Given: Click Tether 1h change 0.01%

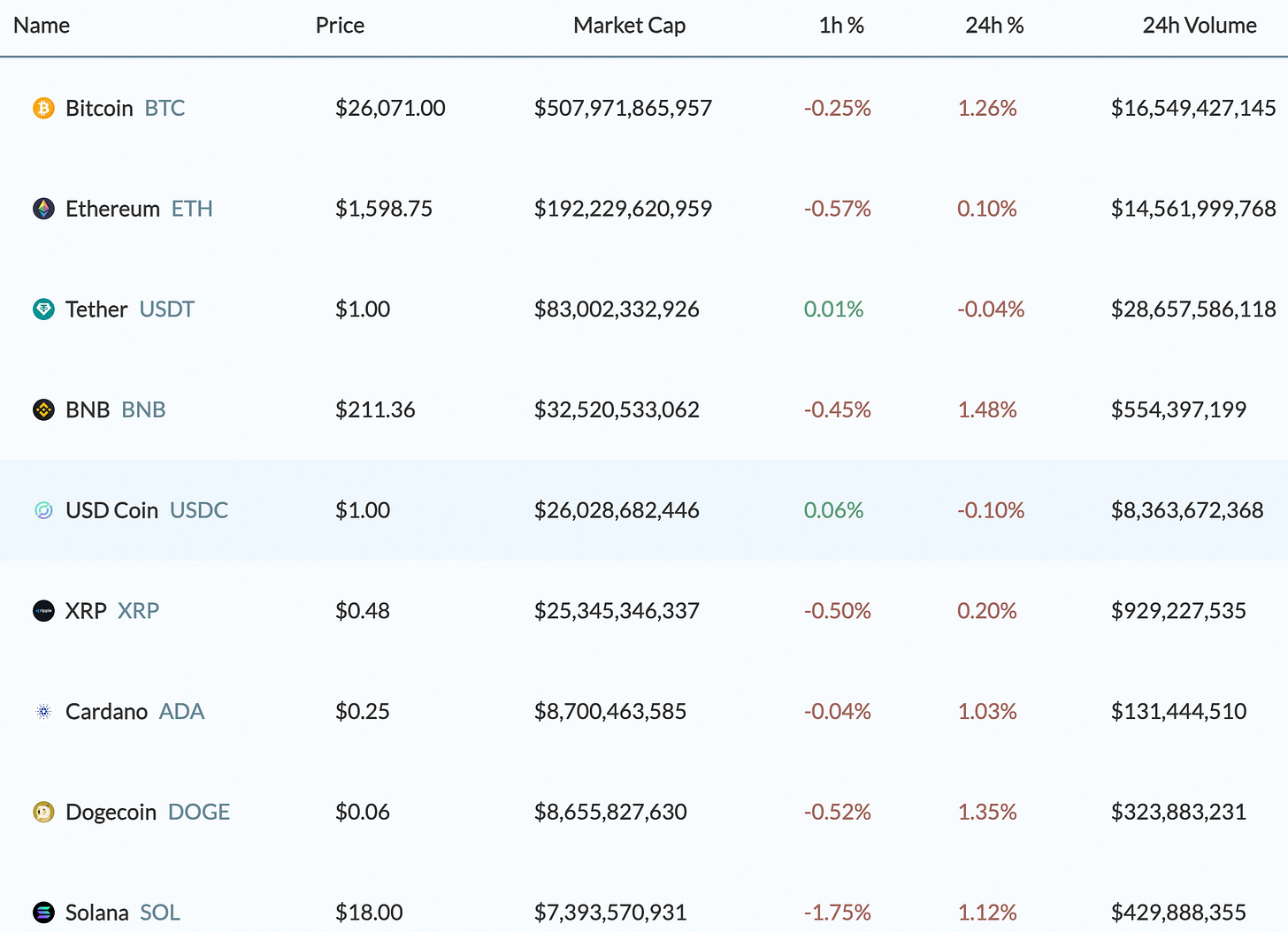Looking at the screenshot, I should 833,309.
